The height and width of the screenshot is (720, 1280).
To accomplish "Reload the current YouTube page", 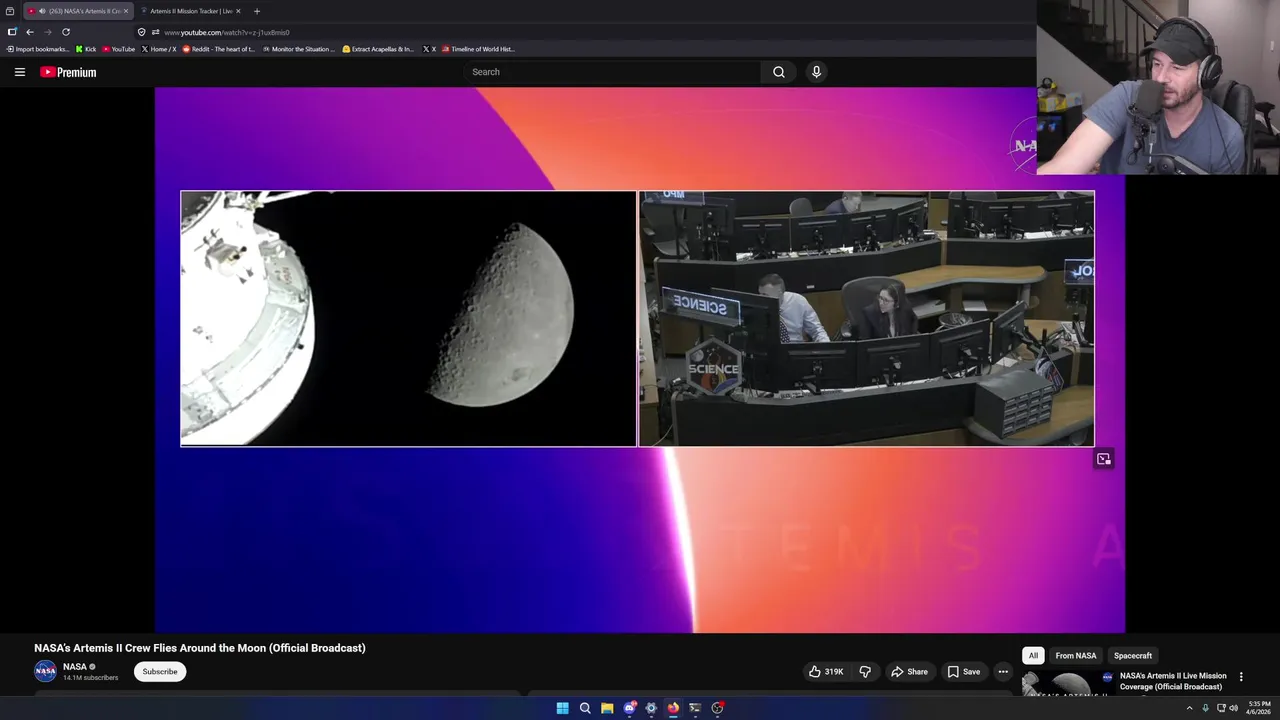I will click(x=66, y=32).
